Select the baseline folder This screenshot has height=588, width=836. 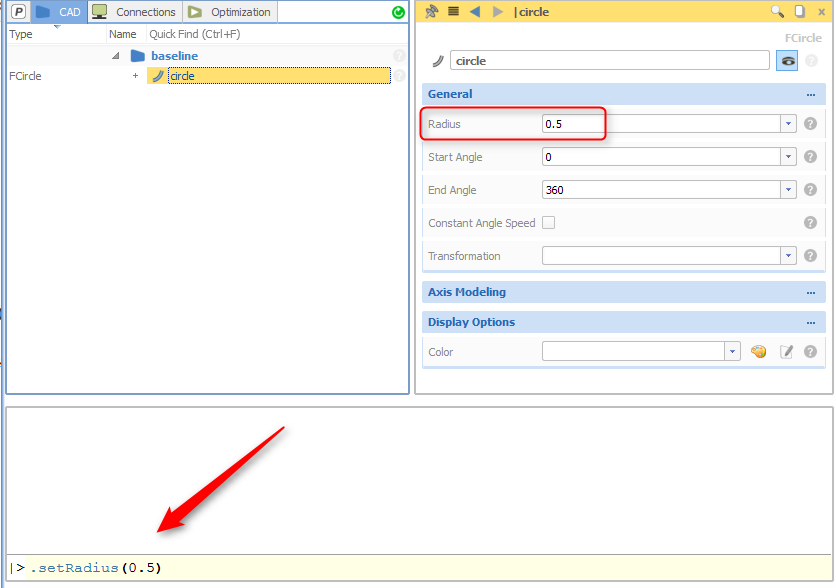click(174, 55)
